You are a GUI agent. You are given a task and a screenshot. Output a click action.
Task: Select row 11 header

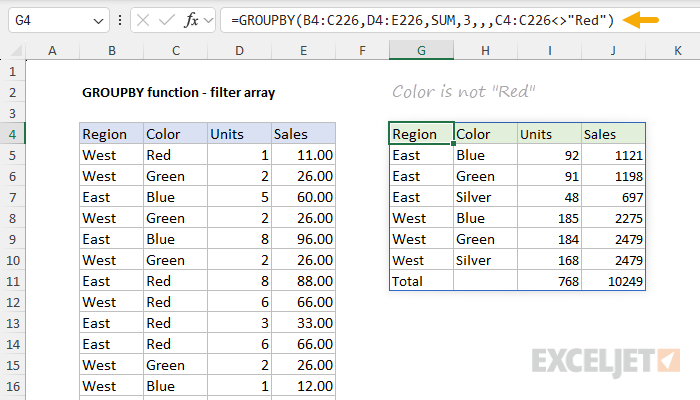pyautogui.click(x=12, y=281)
